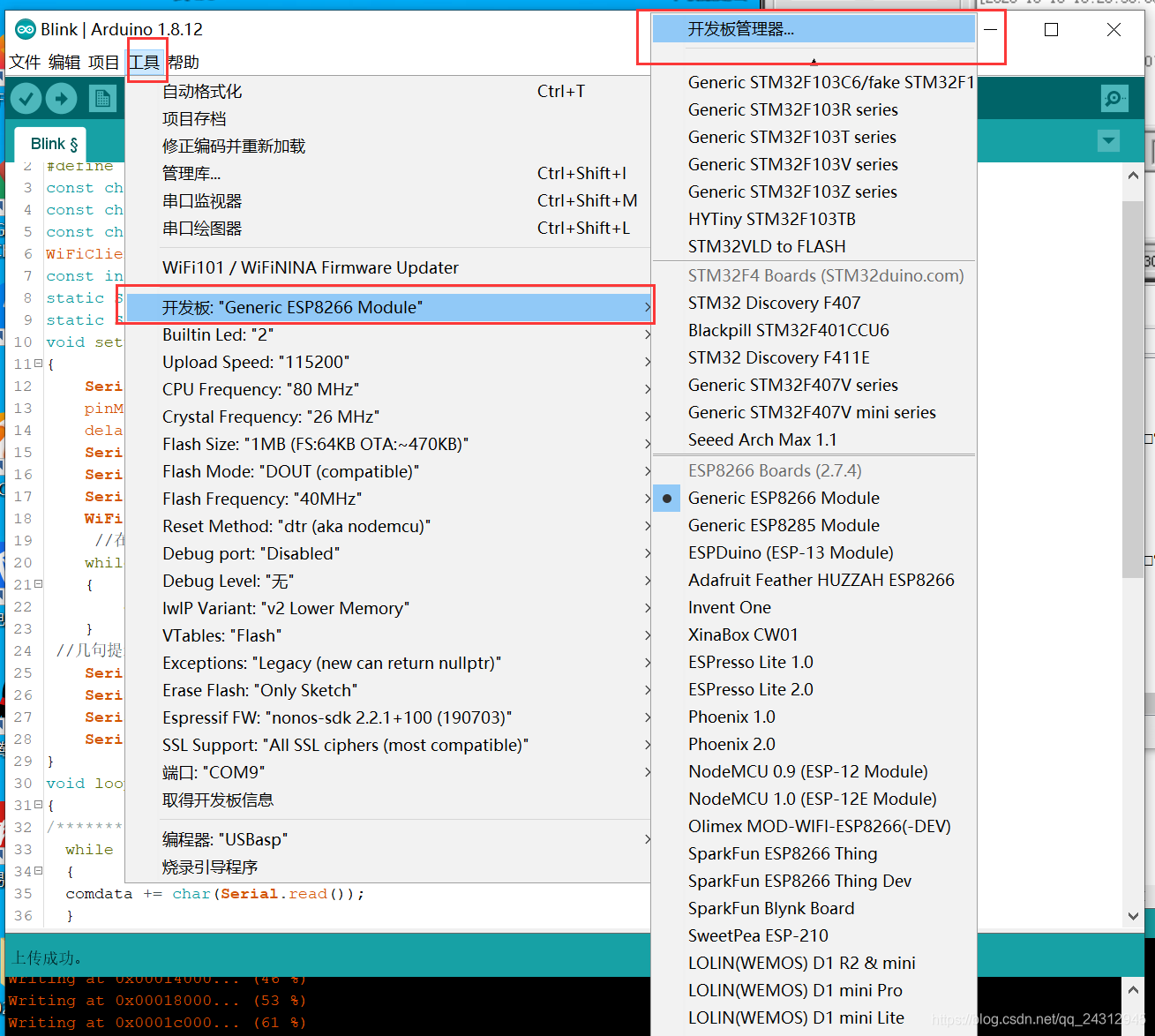Expand the Reset Method submenu
This screenshot has width=1155, height=1036.
[x=388, y=526]
